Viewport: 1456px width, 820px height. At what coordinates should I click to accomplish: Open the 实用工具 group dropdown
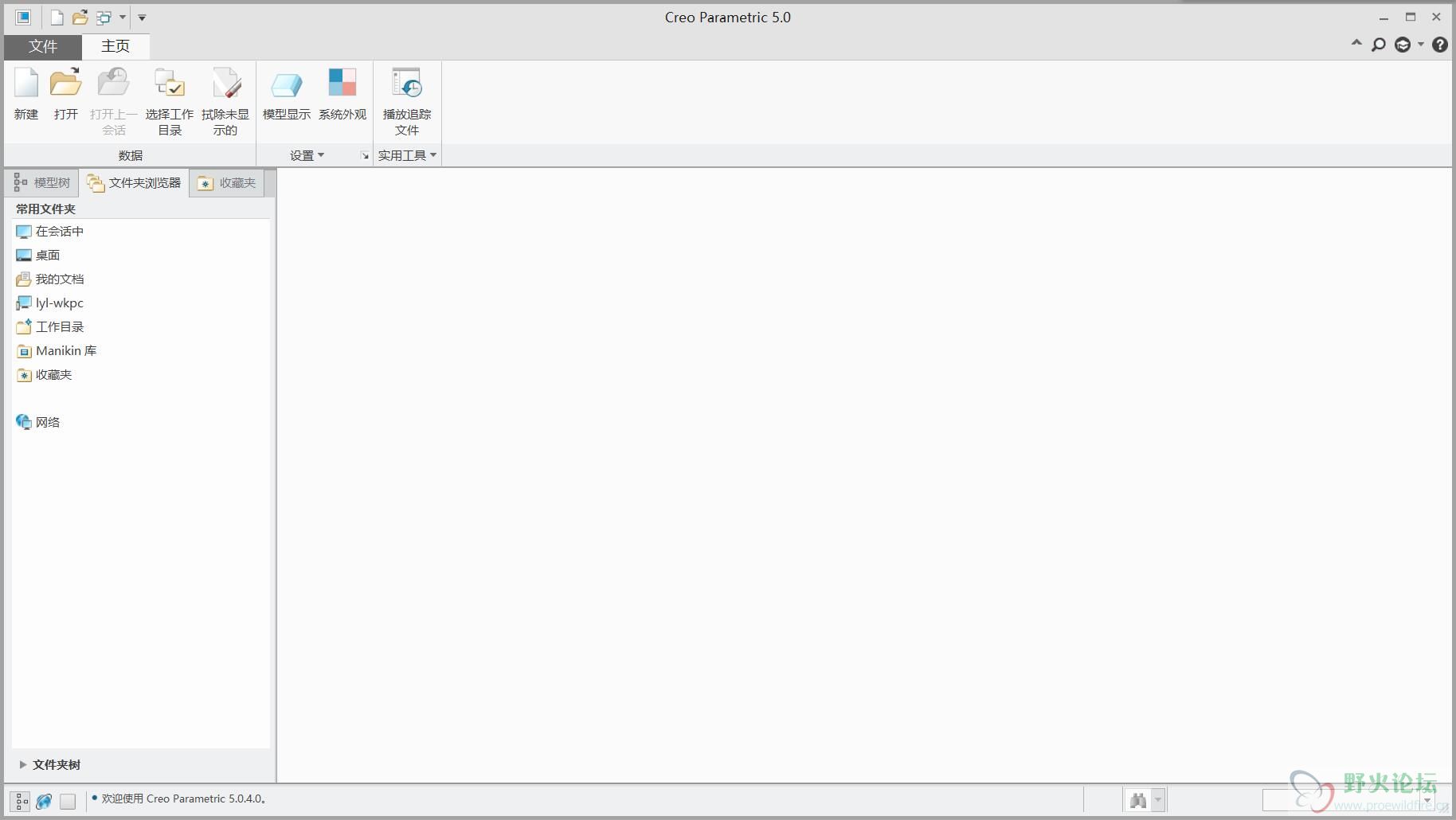click(407, 155)
